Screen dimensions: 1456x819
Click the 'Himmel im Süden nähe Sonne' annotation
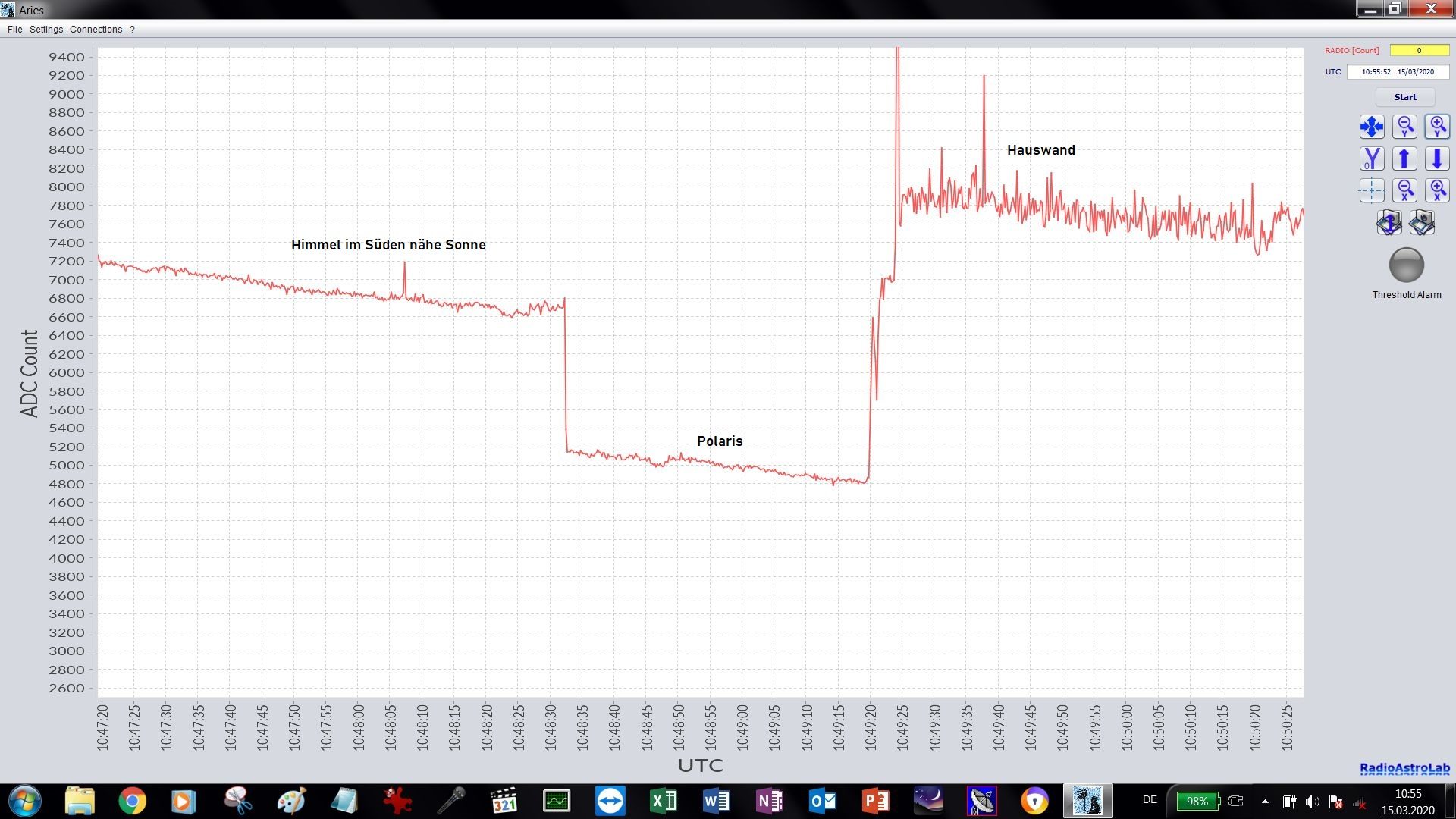pos(388,245)
